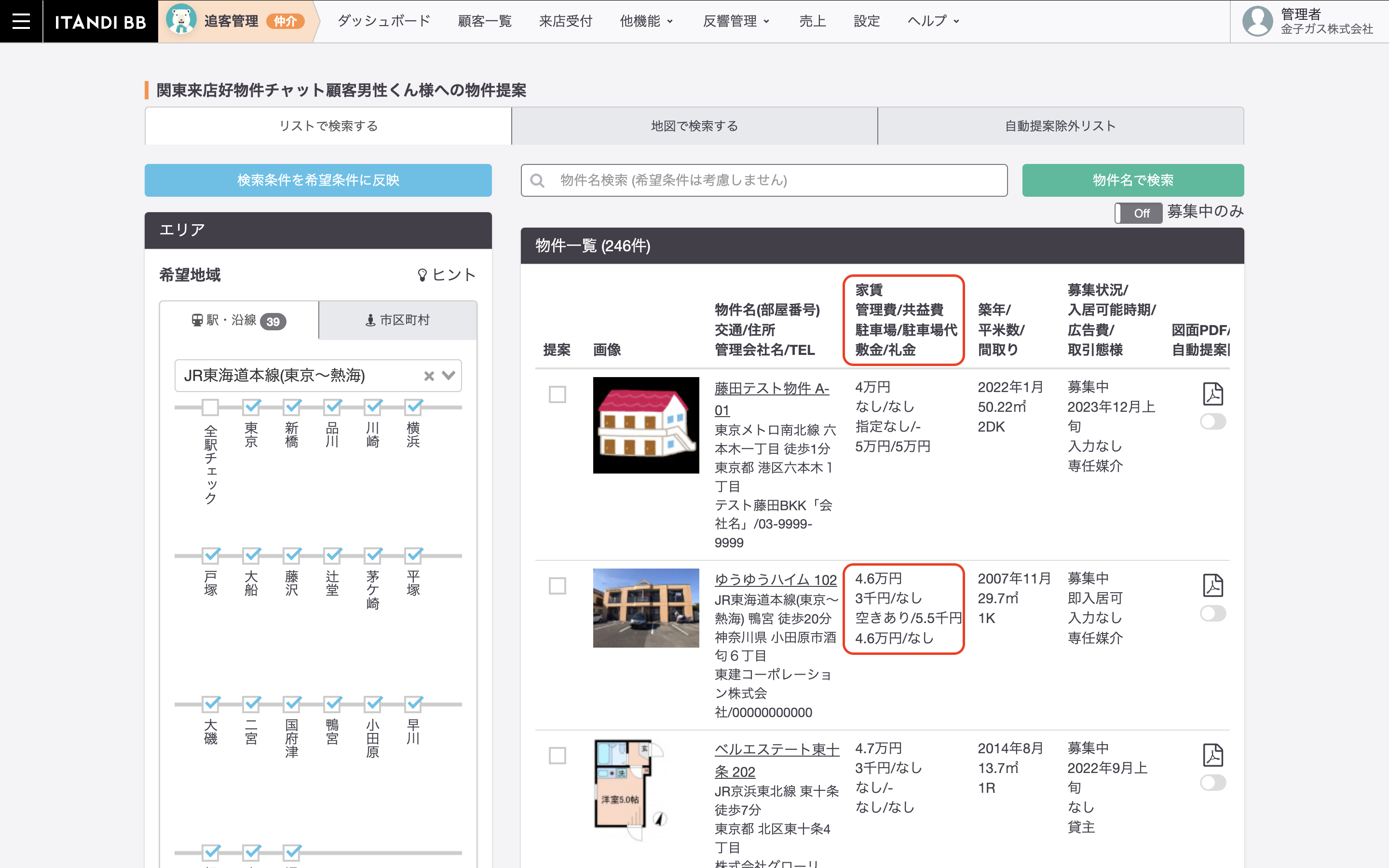The height and width of the screenshot is (868, 1389).
Task: Expand the JR東海道本線 line dropdown arrow
Action: tap(449, 376)
